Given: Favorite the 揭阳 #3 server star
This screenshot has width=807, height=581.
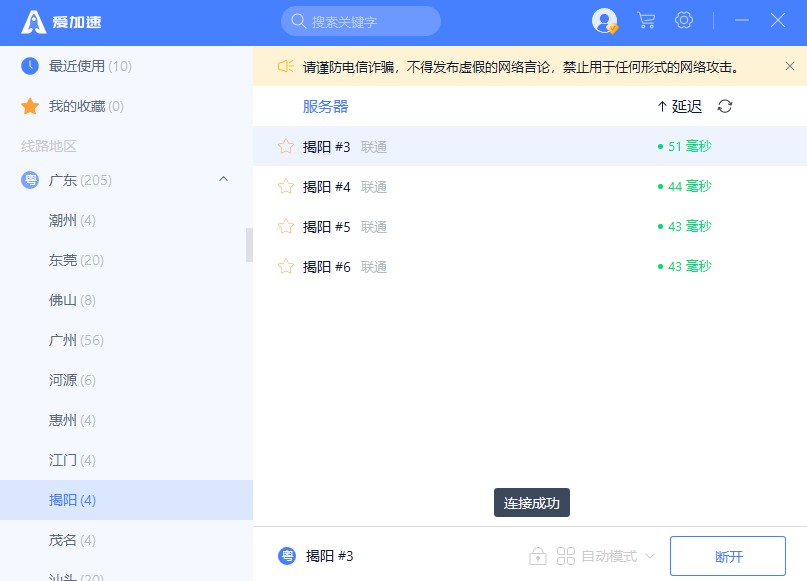Looking at the screenshot, I should (286, 147).
